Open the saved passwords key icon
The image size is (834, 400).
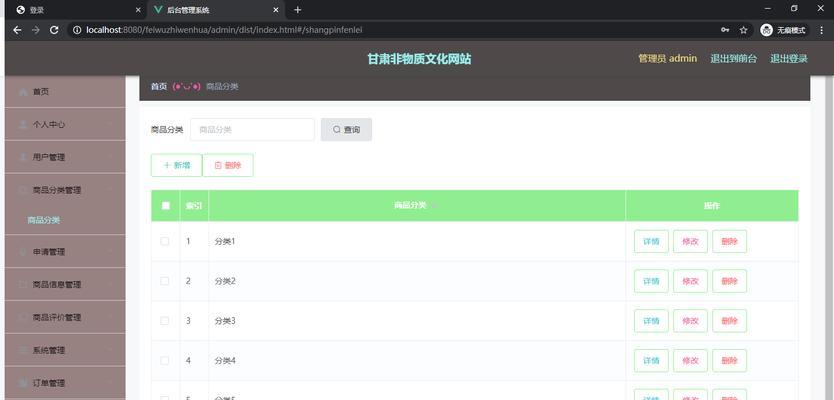pos(725,30)
